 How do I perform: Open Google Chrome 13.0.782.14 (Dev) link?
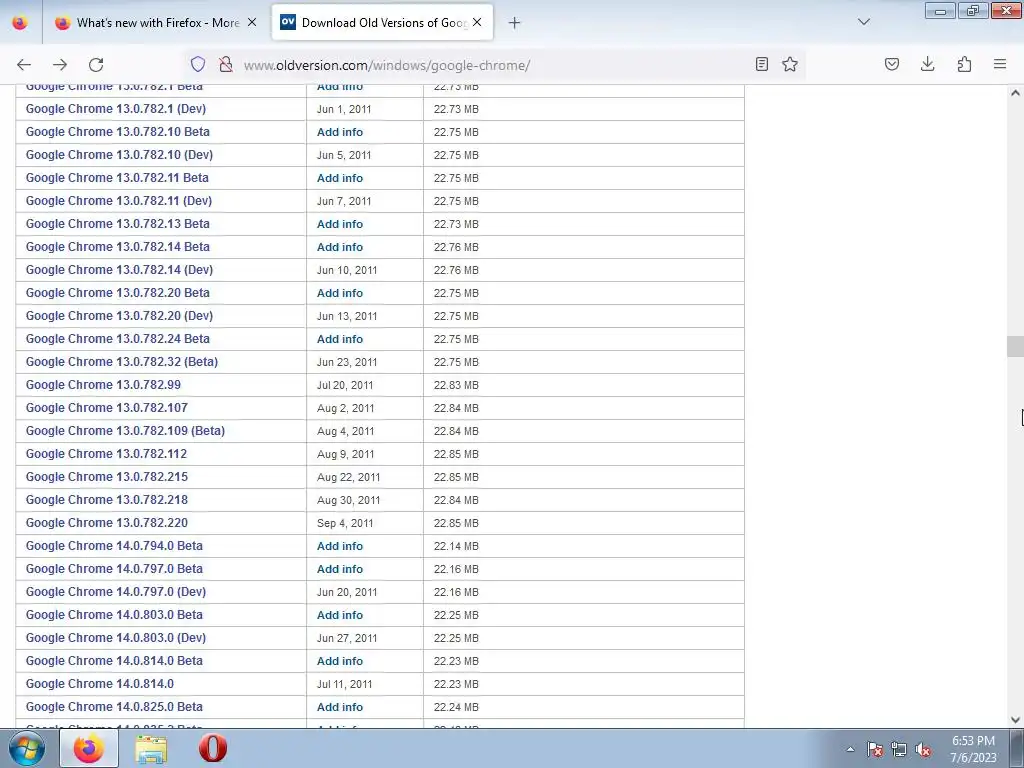(x=120, y=270)
